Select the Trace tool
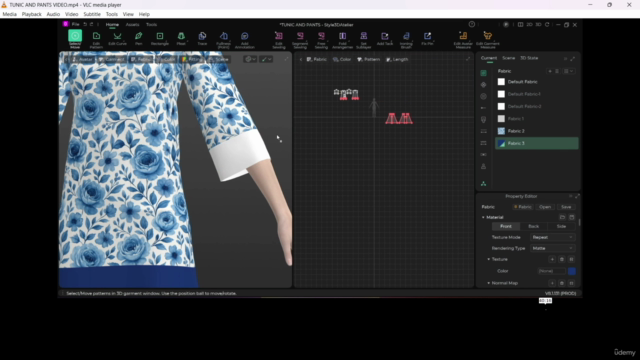 click(202, 38)
